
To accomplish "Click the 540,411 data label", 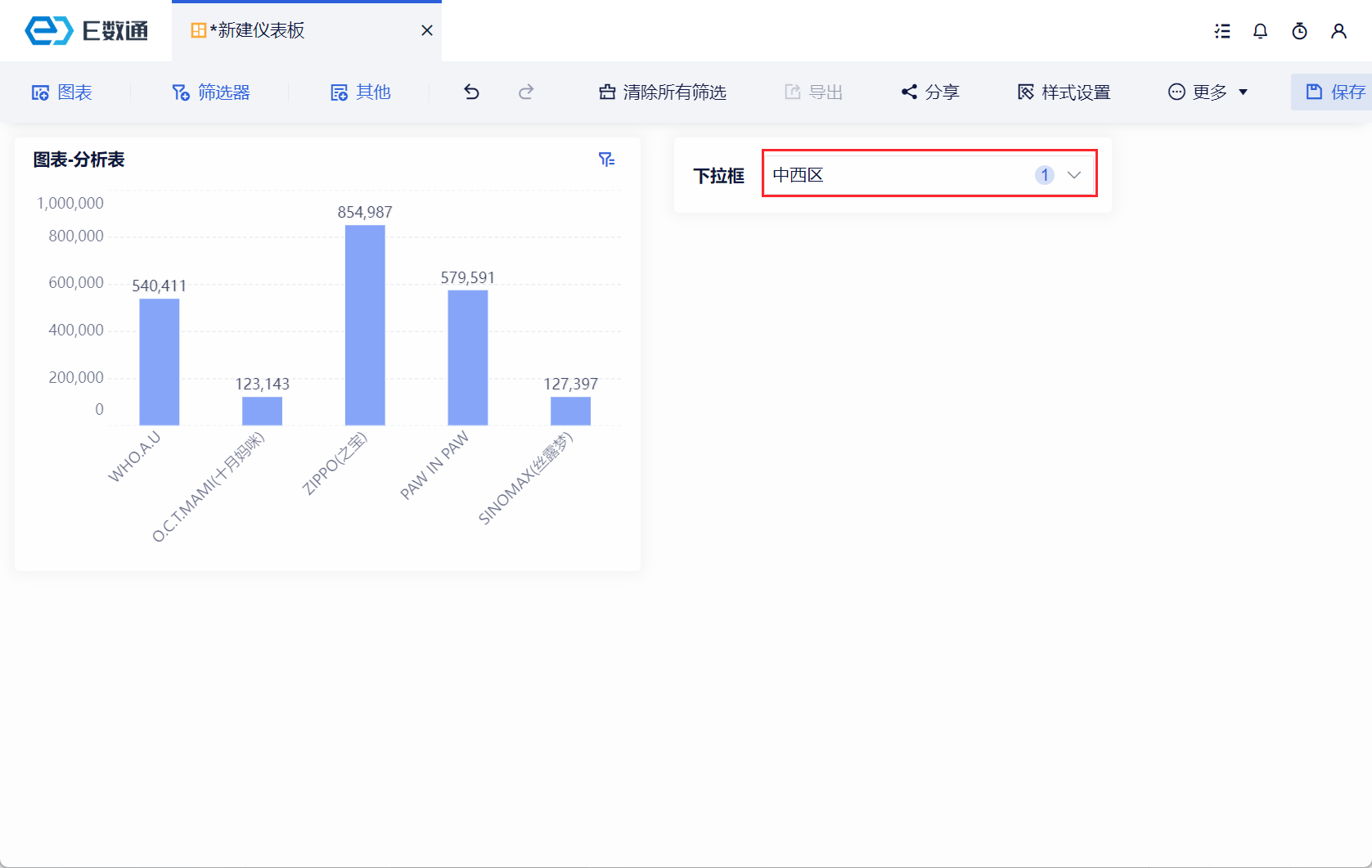I will pos(160,286).
